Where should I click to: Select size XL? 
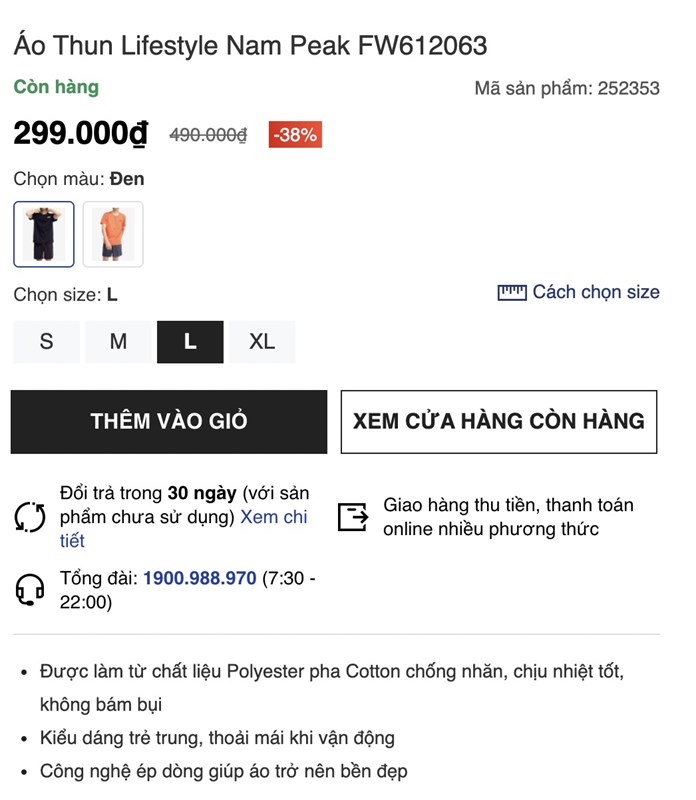pos(261,341)
